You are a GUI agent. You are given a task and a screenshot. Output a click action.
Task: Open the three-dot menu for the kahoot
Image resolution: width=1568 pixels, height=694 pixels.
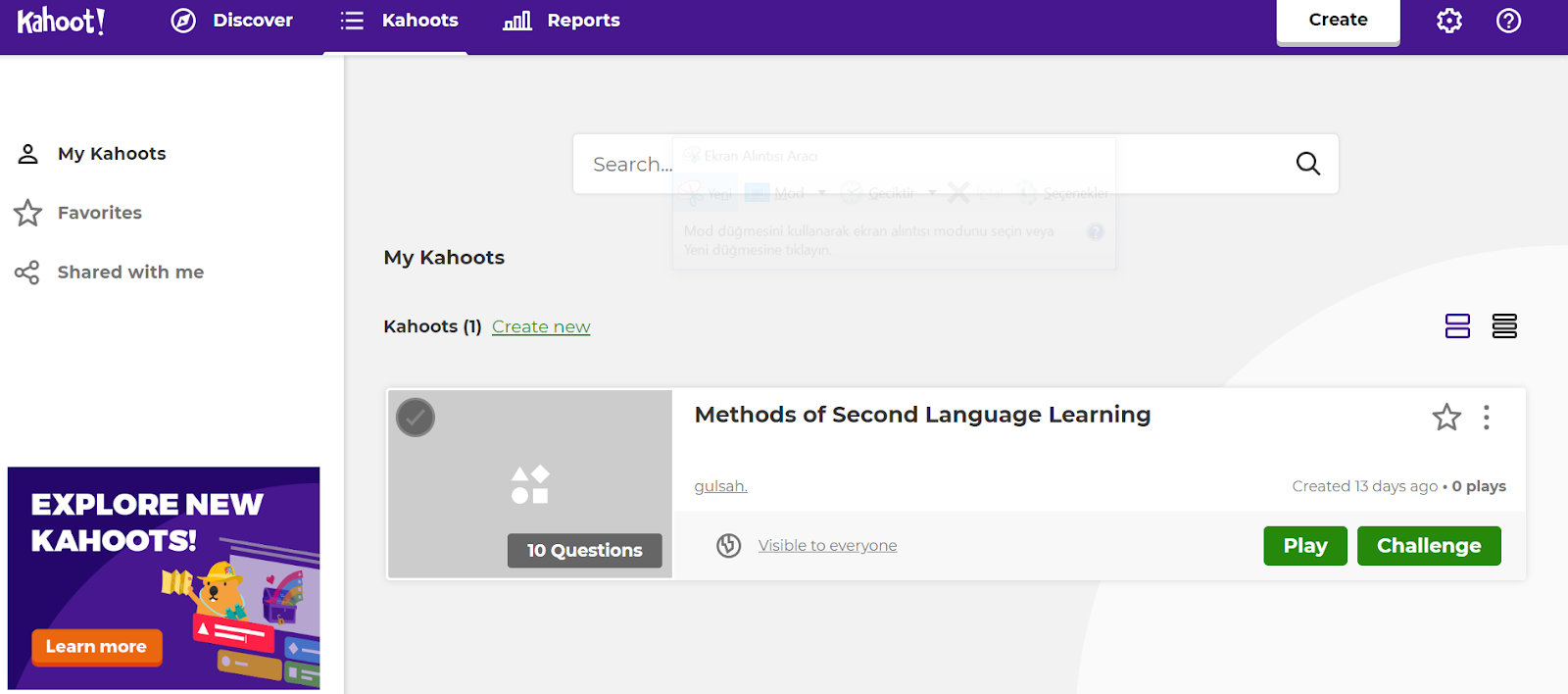tap(1487, 418)
